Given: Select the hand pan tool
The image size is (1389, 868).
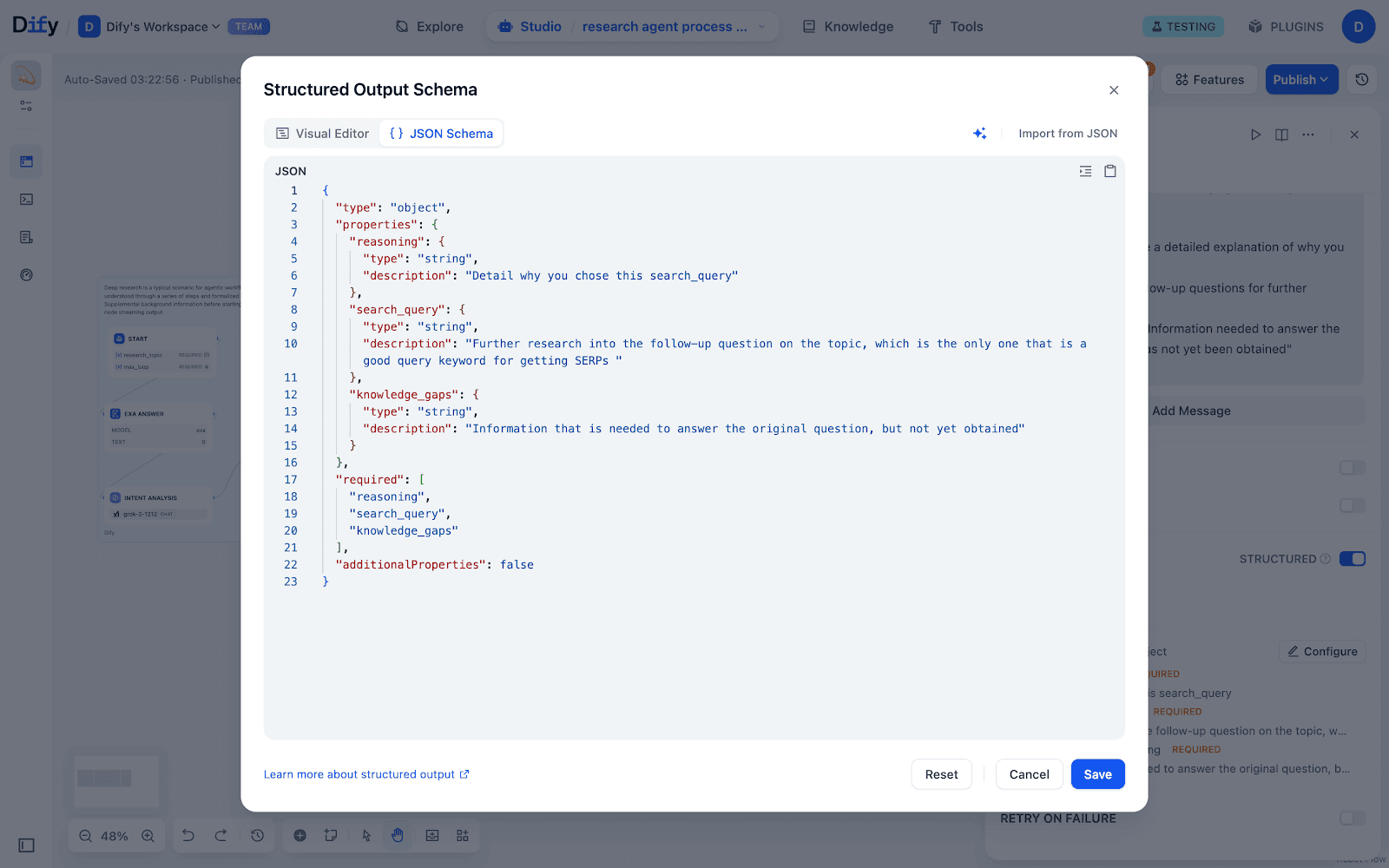Looking at the screenshot, I should pyautogui.click(x=397, y=836).
